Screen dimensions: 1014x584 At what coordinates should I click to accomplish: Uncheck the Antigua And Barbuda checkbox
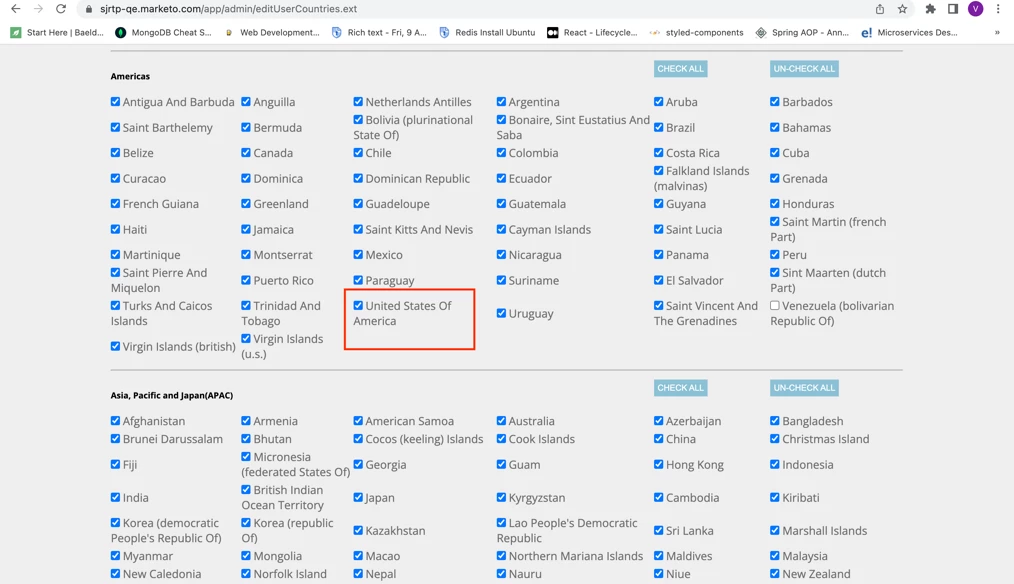point(115,102)
